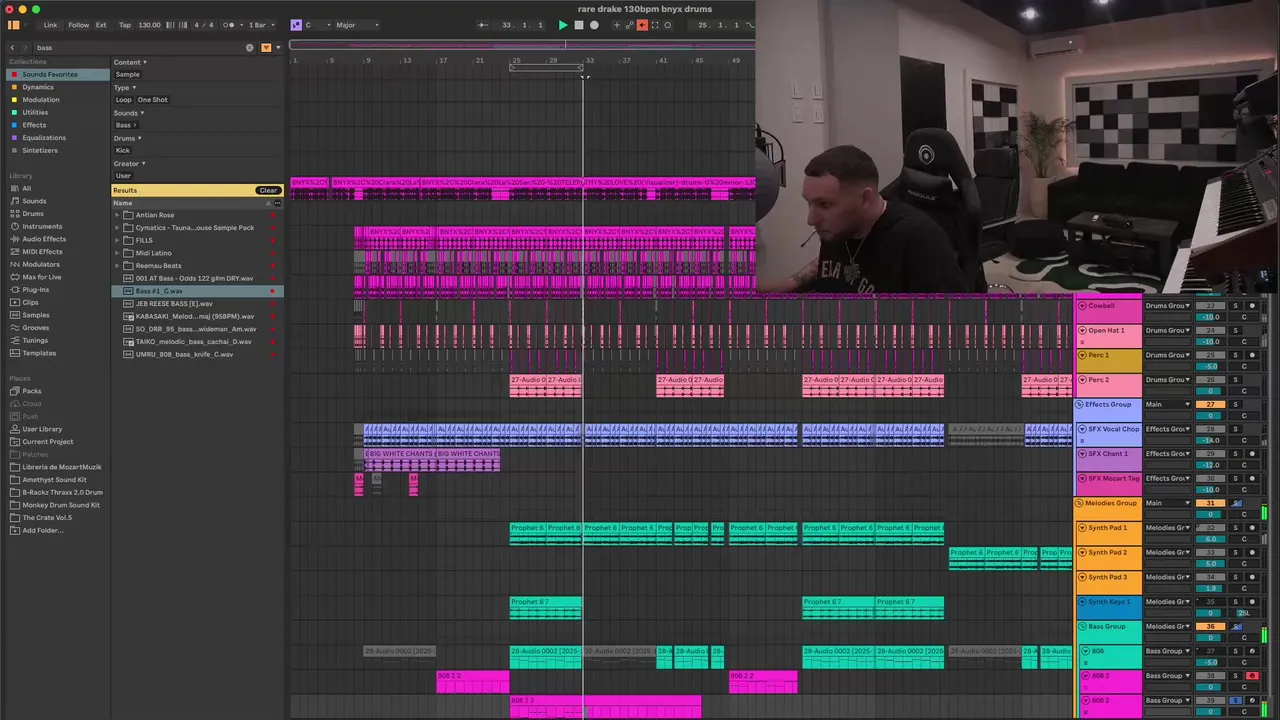The width and height of the screenshot is (1280, 720).
Task: Click the arrangement loop brace marker
Action: [x=547, y=68]
